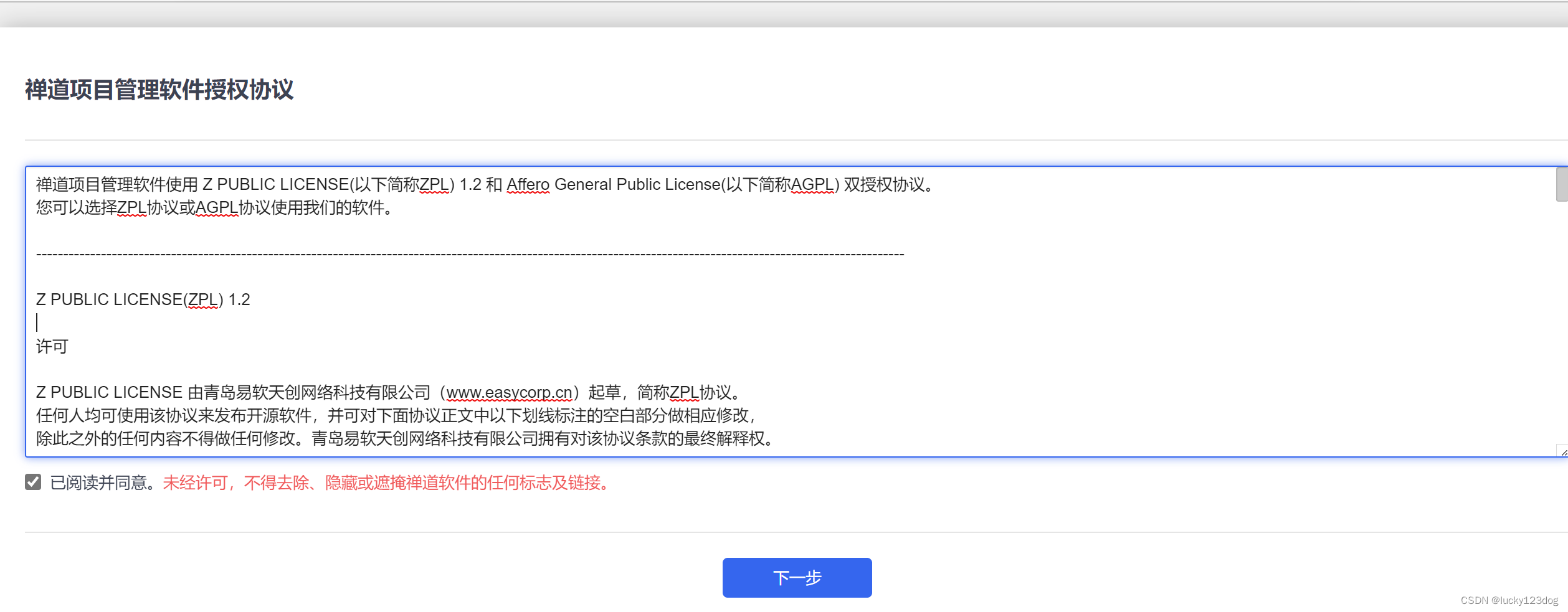Uncheck the 已阅读并同意 agreement checkbox
1568x612 pixels.
[x=33, y=482]
